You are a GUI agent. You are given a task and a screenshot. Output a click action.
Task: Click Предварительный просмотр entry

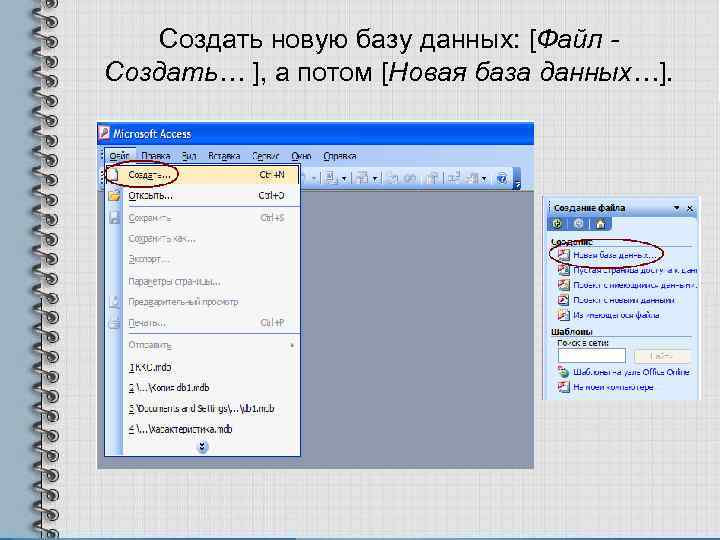coord(202,302)
